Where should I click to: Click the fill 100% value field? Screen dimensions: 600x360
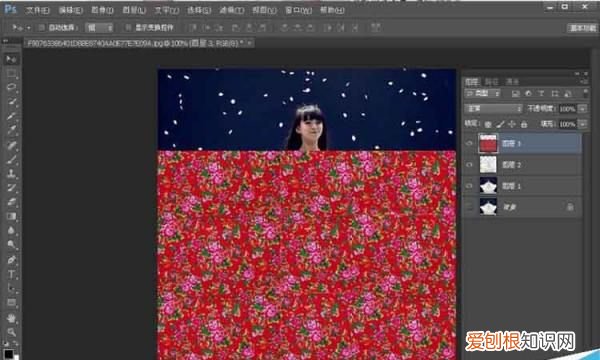567,124
